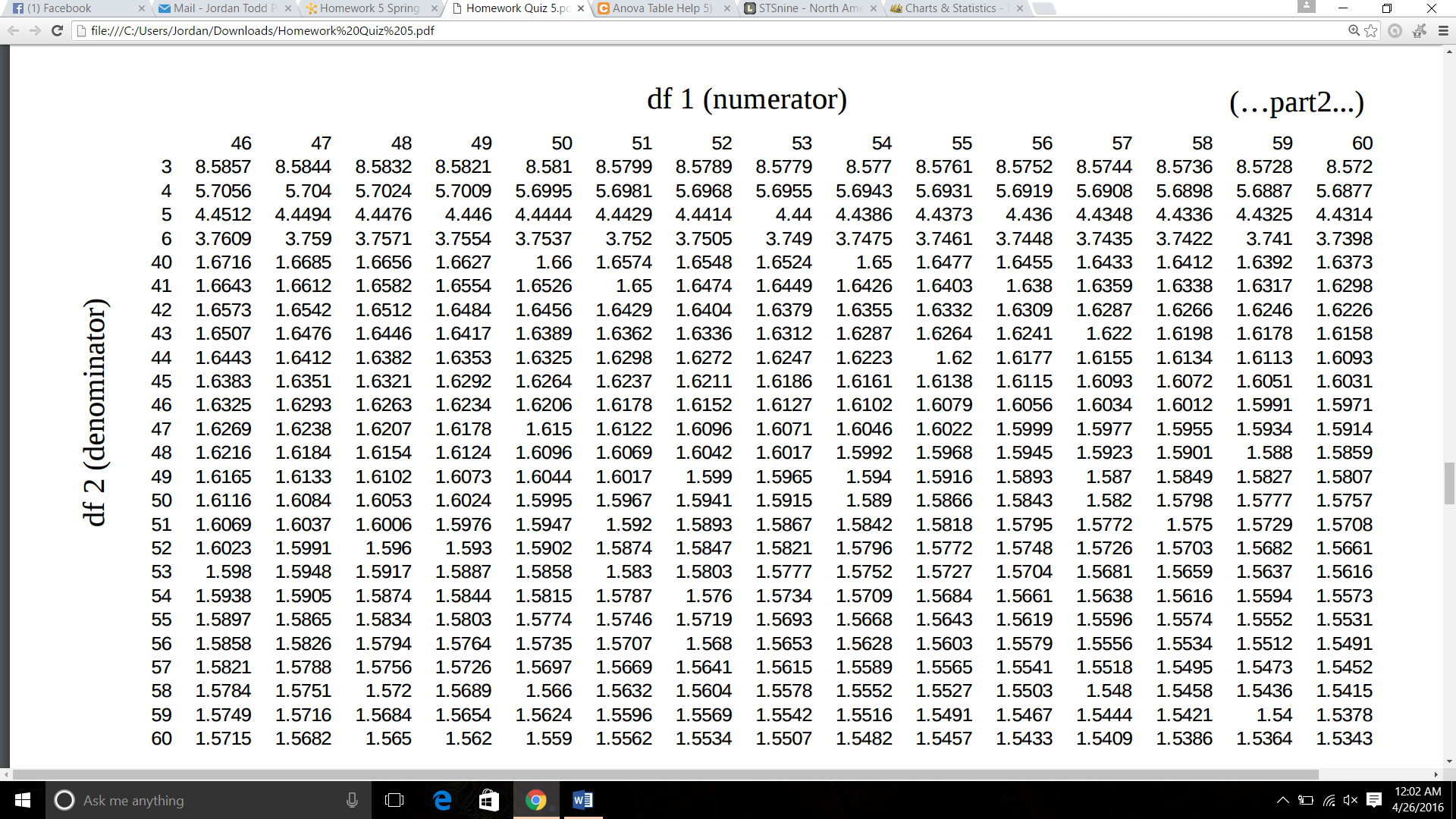Close the Mail tab
Screen dimensions: 1456x819
[288, 8]
